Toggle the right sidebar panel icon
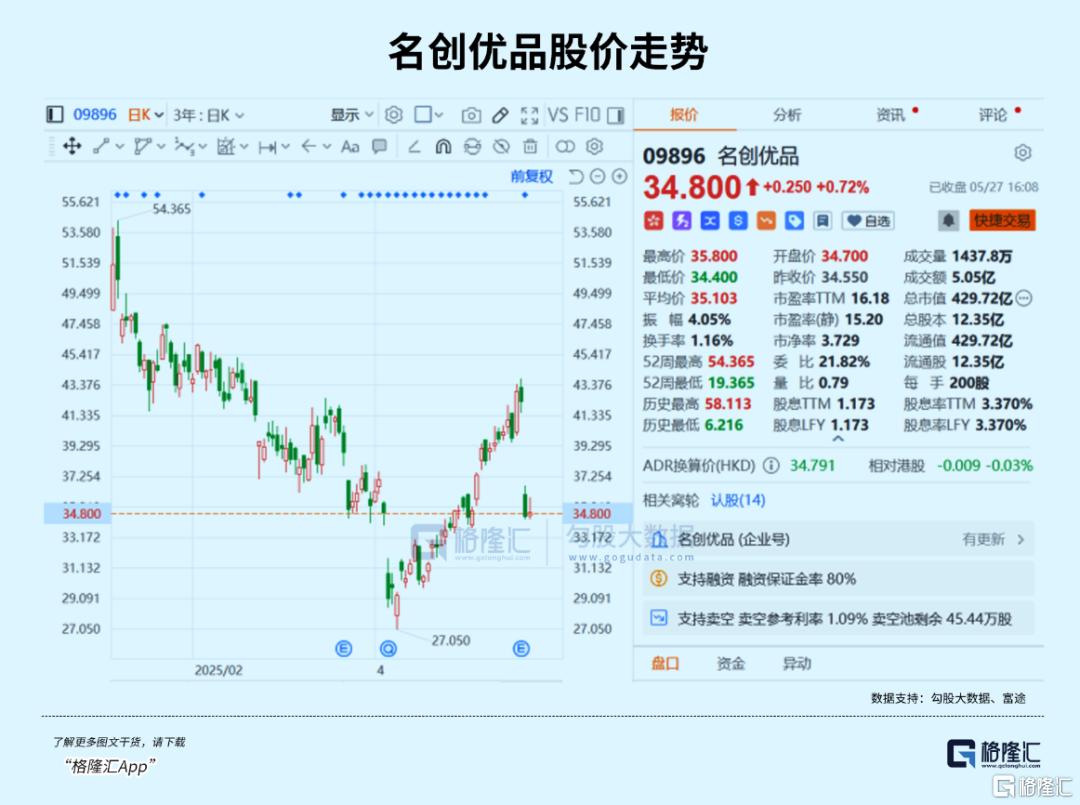The width and height of the screenshot is (1080, 805). click(x=616, y=115)
